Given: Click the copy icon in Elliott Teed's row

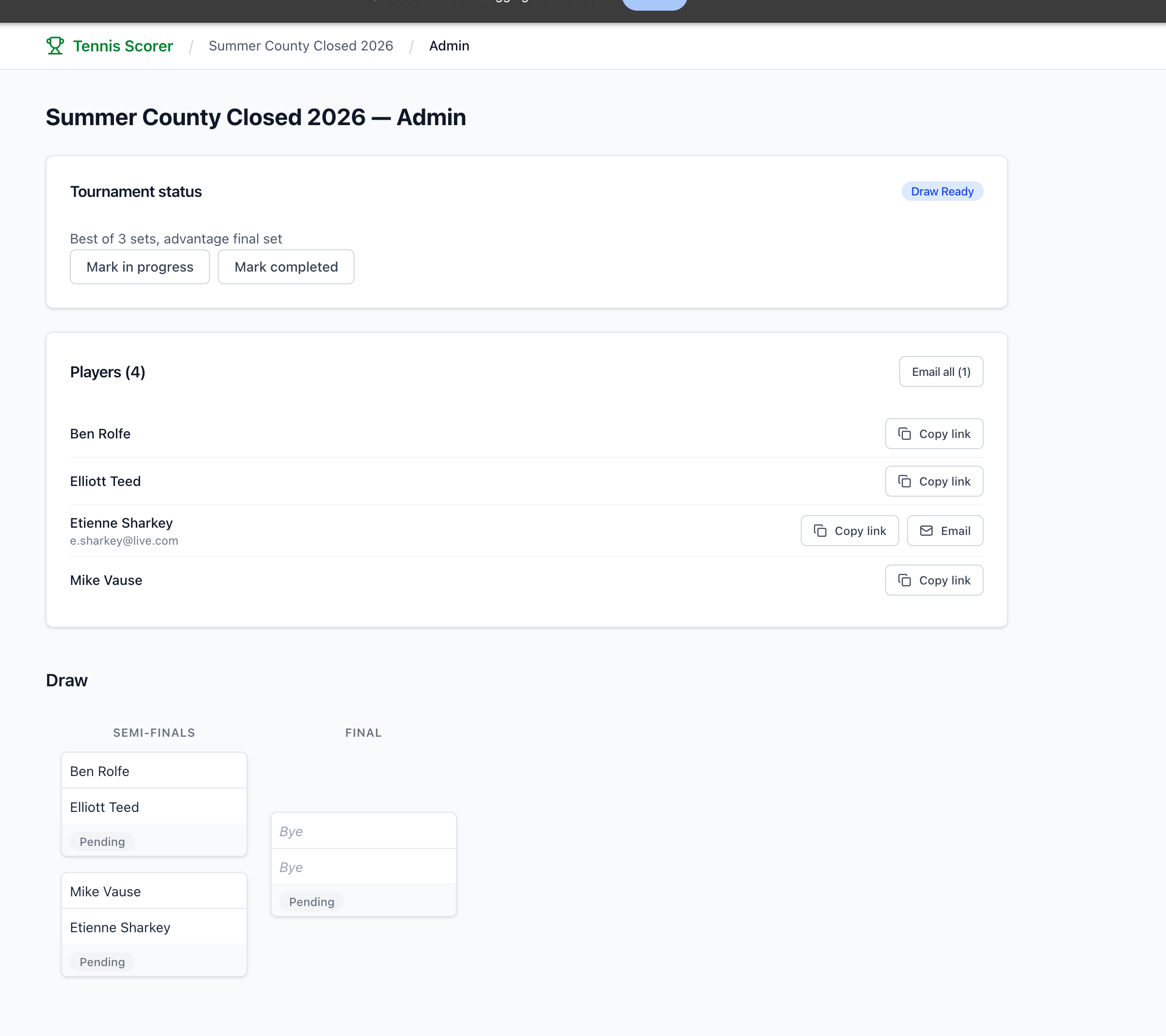Looking at the screenshot, I should point(904,482).
